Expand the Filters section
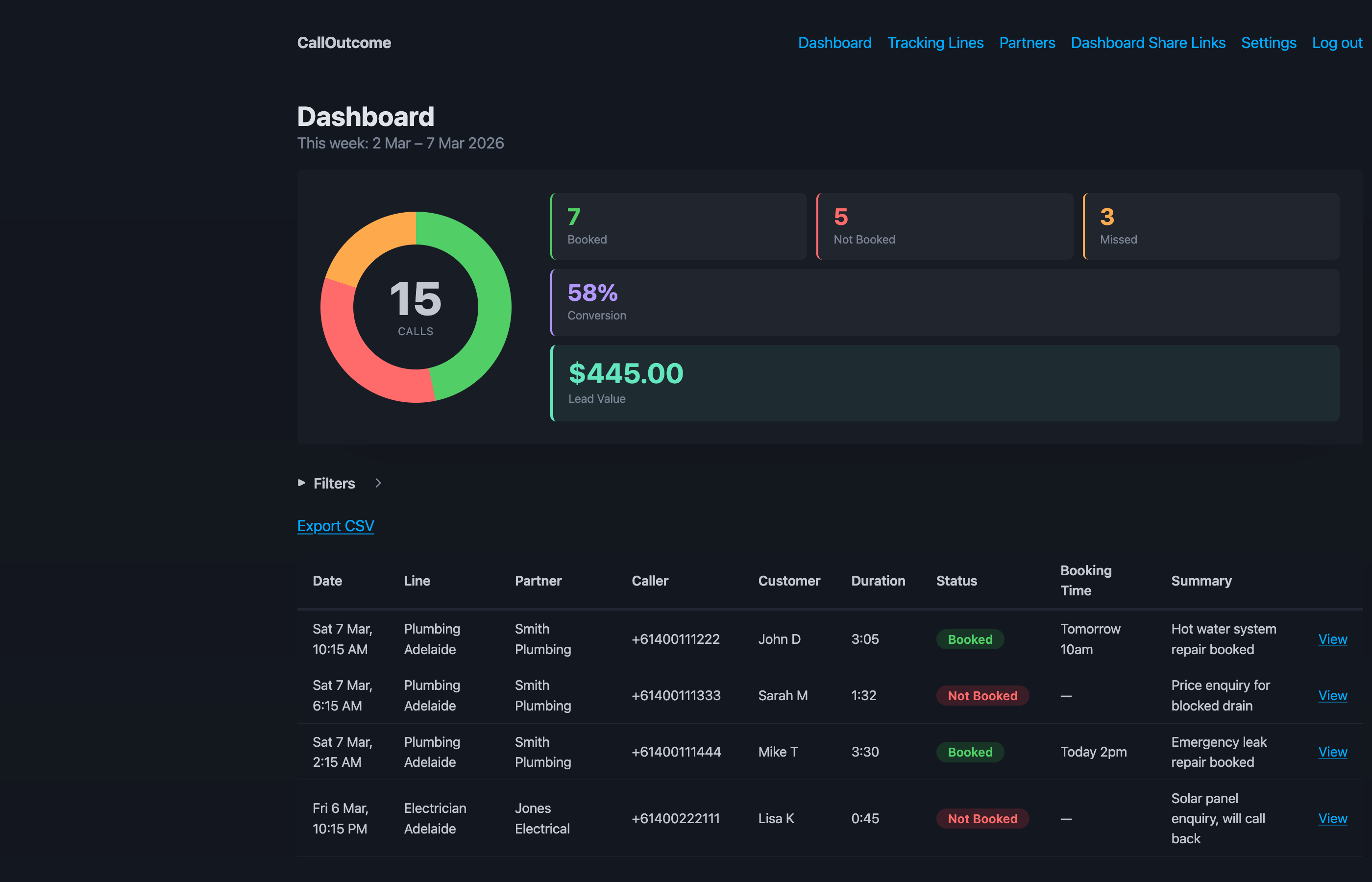The width and height of the screenshot is (1372, 882). (x=333, y=483)
